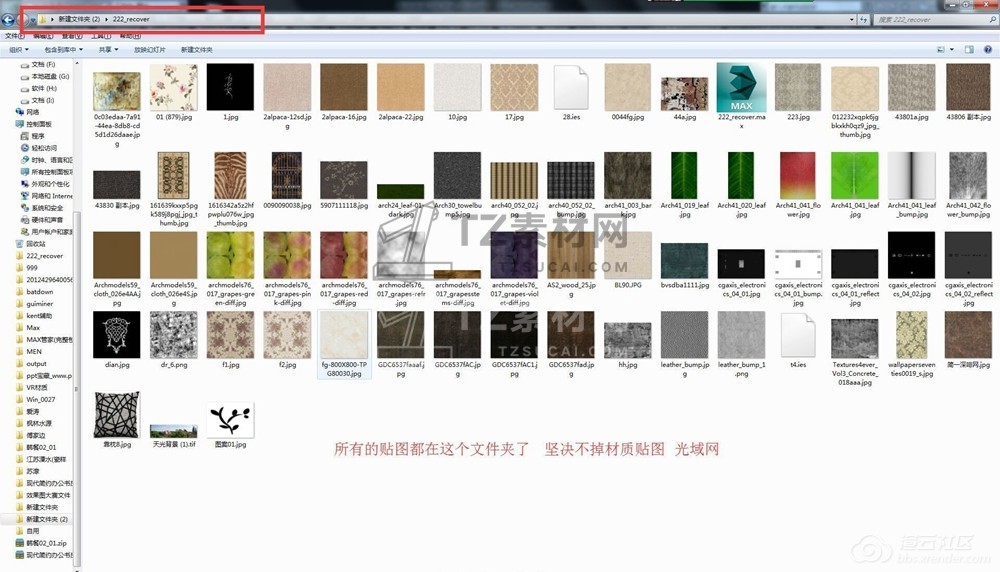Refresh the folder with the refresh icon
1000x572 pixels.
864,20
